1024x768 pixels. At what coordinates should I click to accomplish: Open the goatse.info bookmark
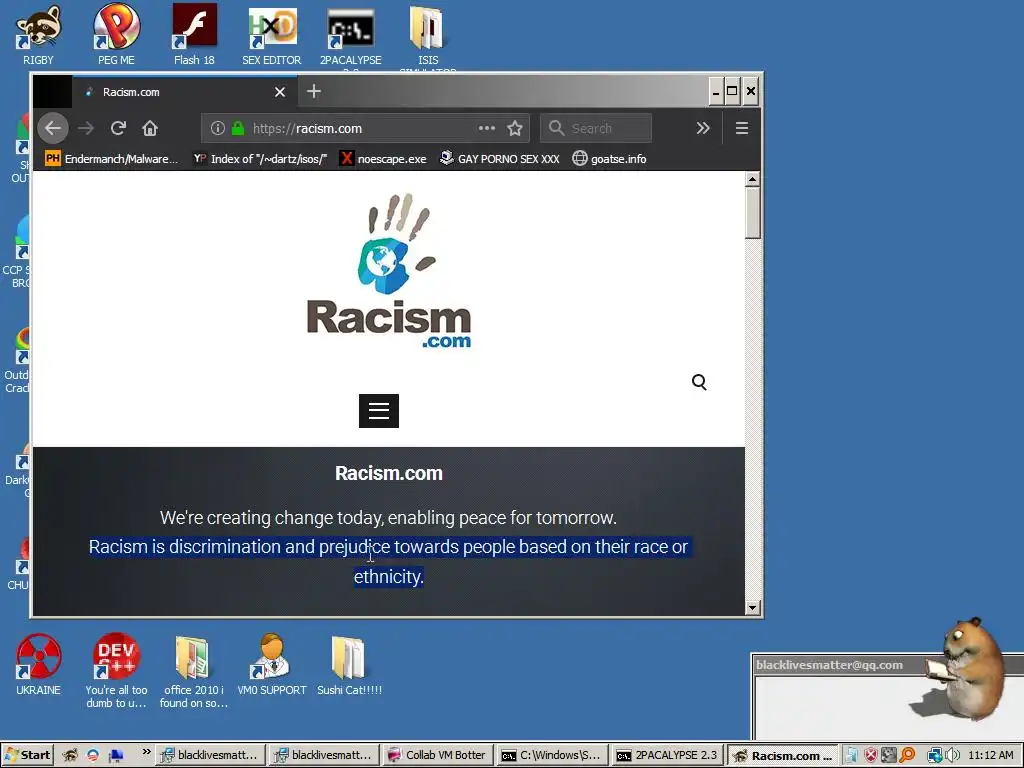pyautogui.click(x=609, y=159)
